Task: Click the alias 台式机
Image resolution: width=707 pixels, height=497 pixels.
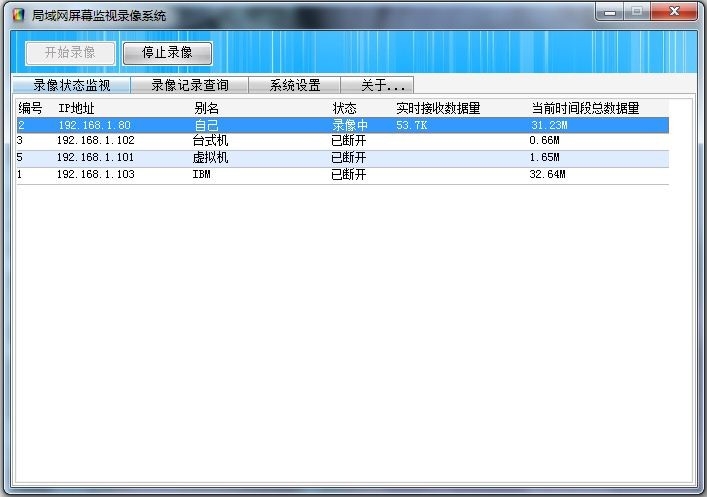Action: (210, 141)
